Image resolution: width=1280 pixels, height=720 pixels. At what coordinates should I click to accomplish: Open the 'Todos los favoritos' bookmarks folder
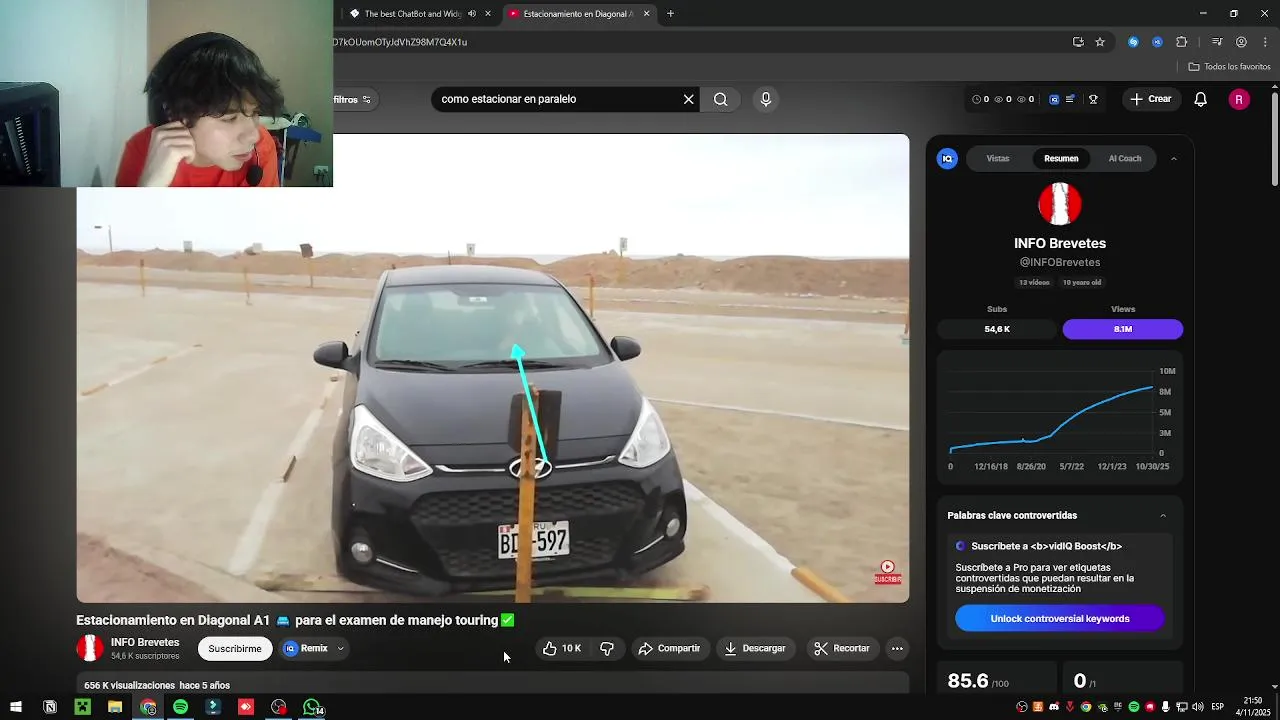(1229, 67)
